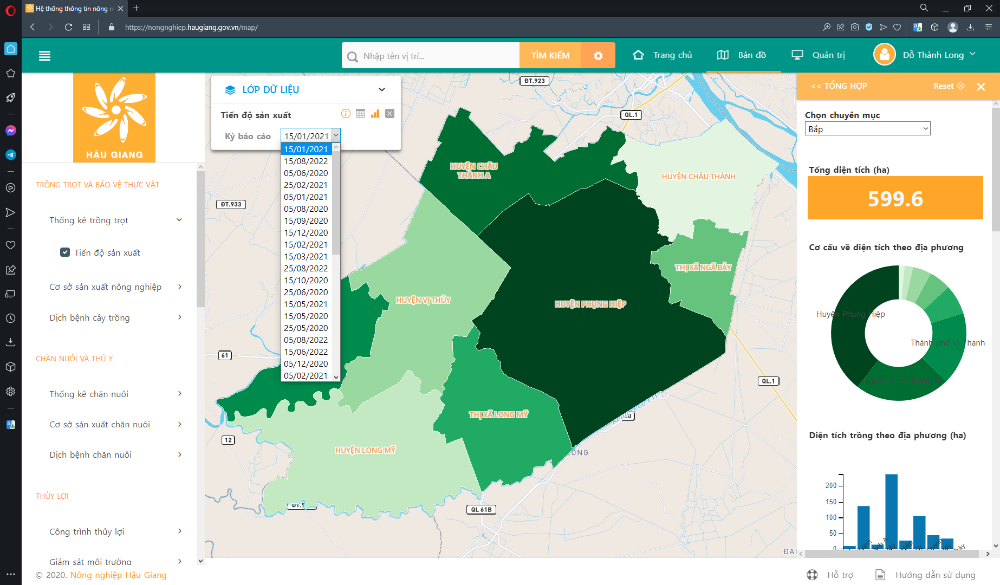Screen dimensions: 1000x585
Task: Click the Reset link in summary panel
Action: tap(948, 87)
